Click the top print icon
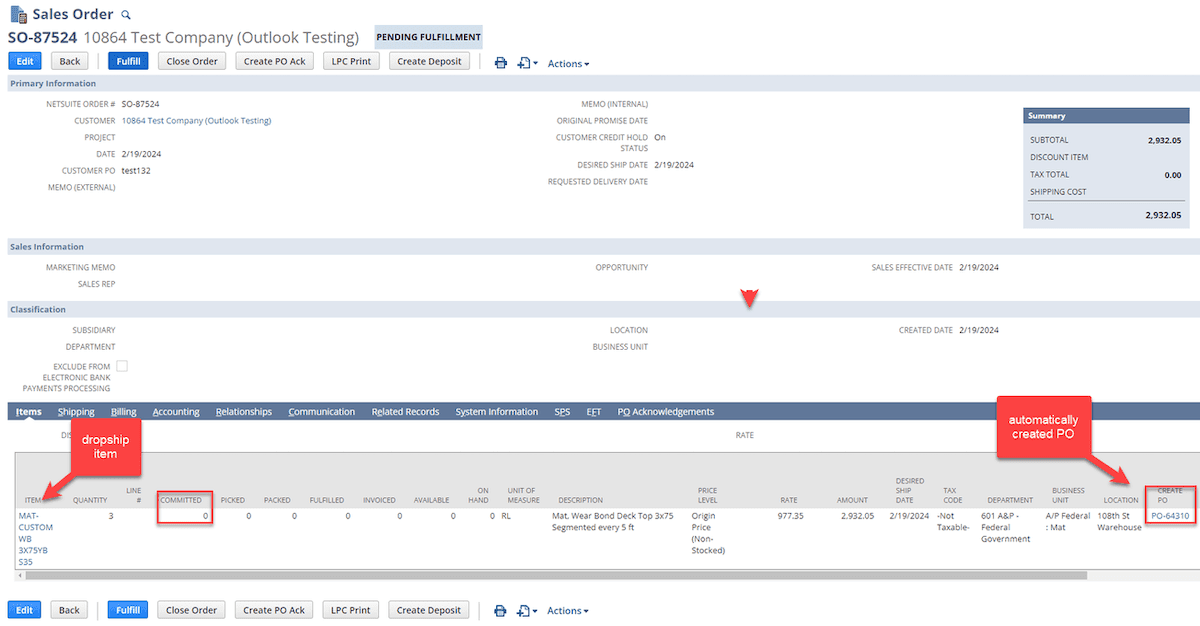1200x626 pixels. coord(501,62)
